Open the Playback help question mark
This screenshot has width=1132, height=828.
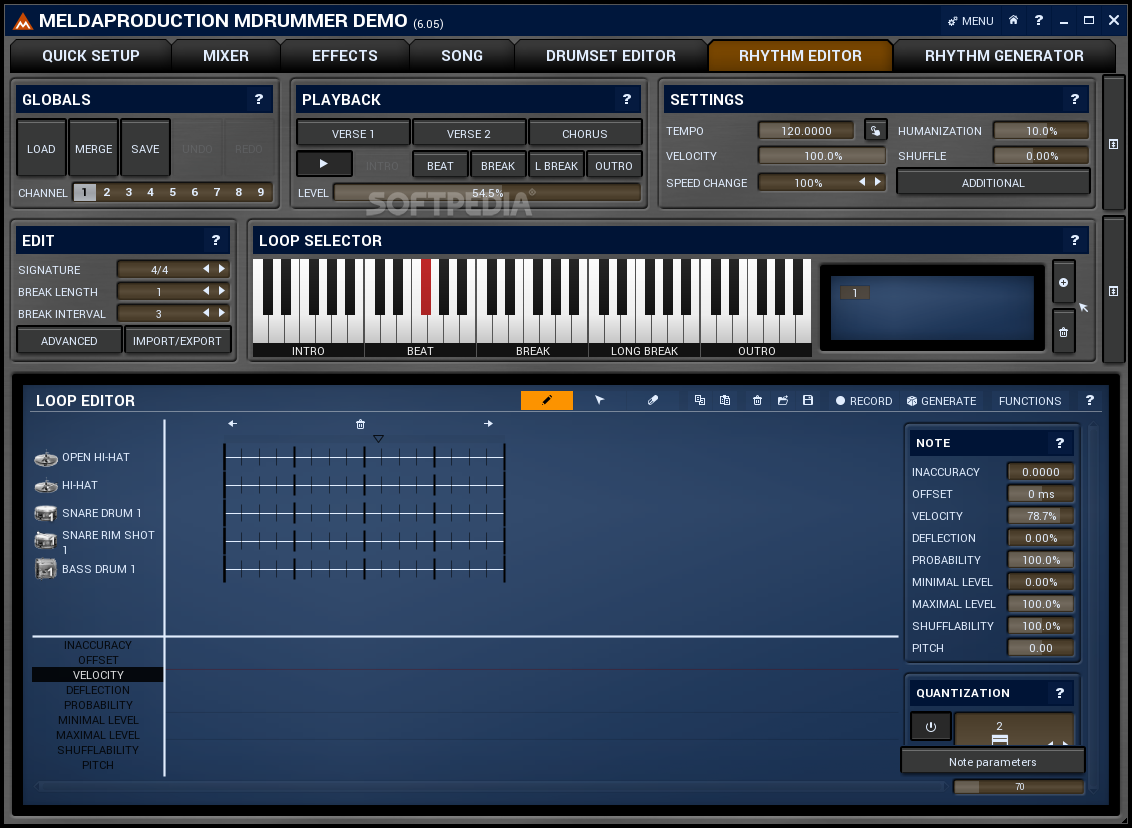[x=627, y=100]
